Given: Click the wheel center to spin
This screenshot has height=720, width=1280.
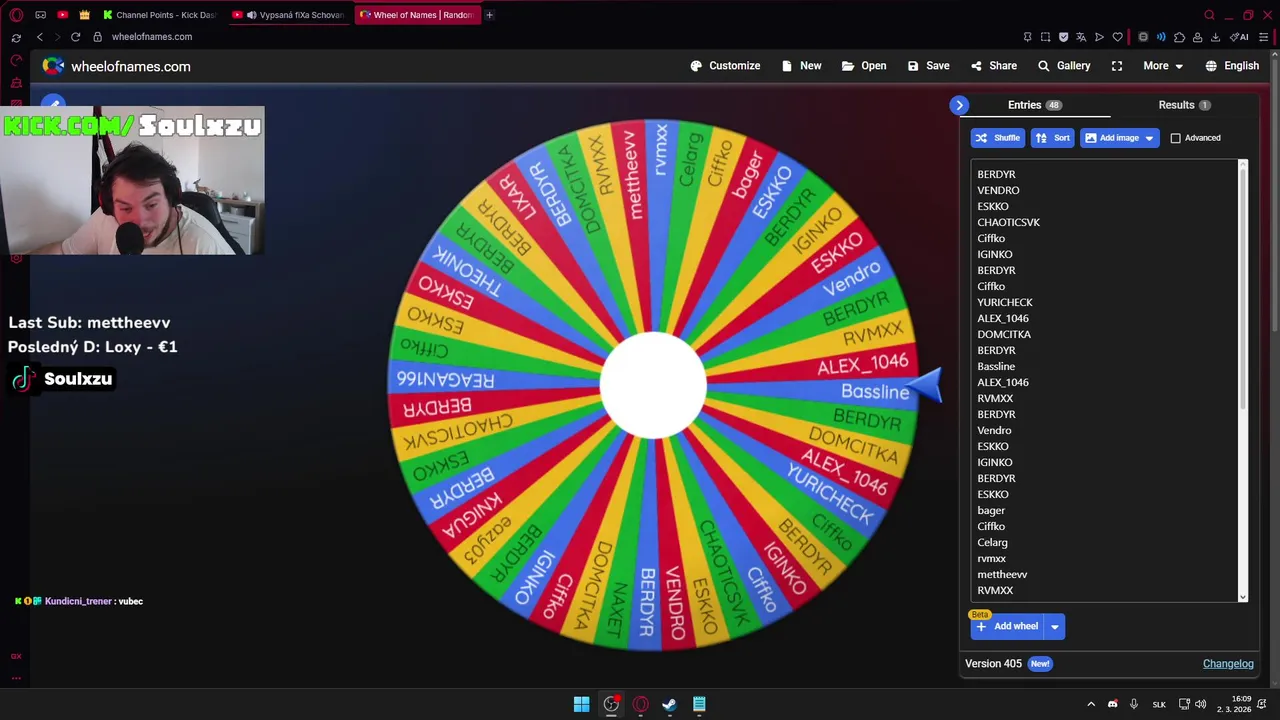Looking at the screenshot, I should 653,385.
